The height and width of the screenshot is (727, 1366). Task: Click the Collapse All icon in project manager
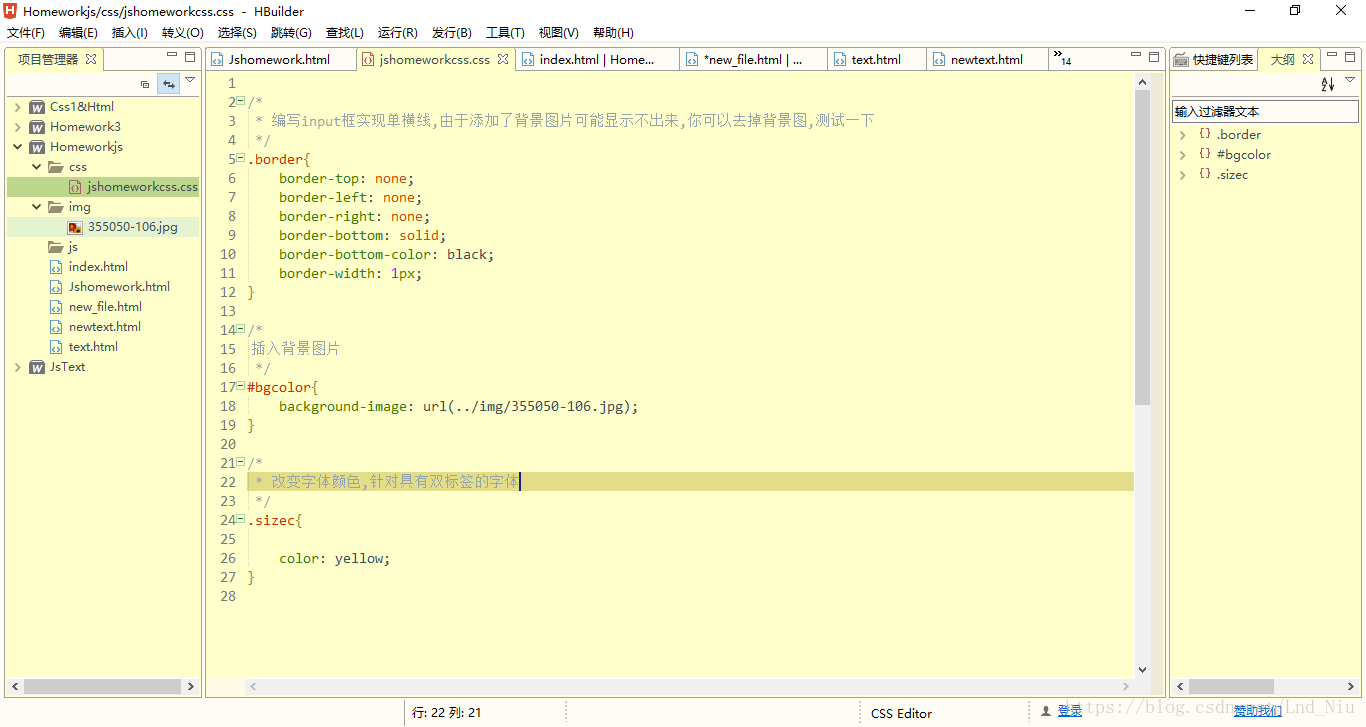point(145,84)
